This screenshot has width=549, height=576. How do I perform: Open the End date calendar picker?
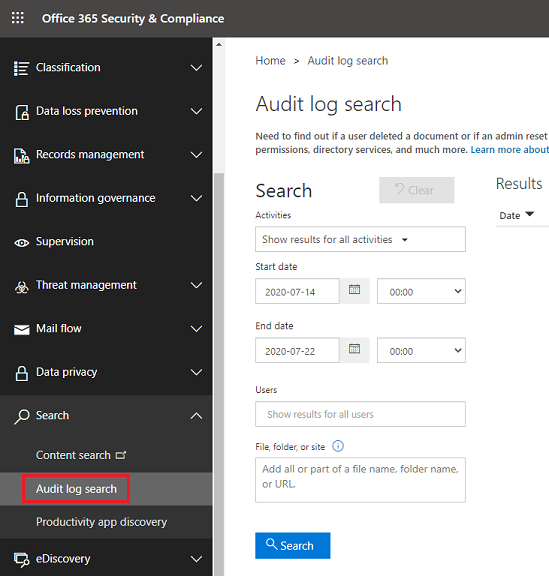click(x=354, y=349)
